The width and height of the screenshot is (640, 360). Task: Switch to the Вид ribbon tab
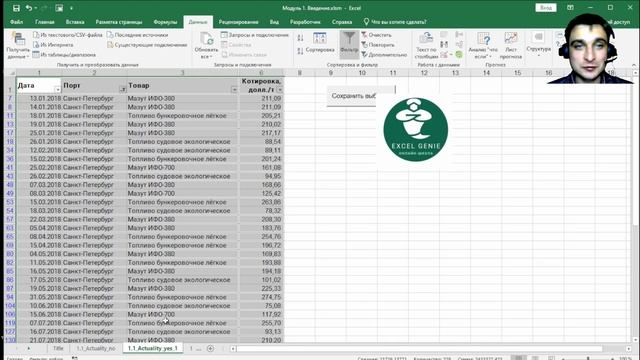point(274,22)
